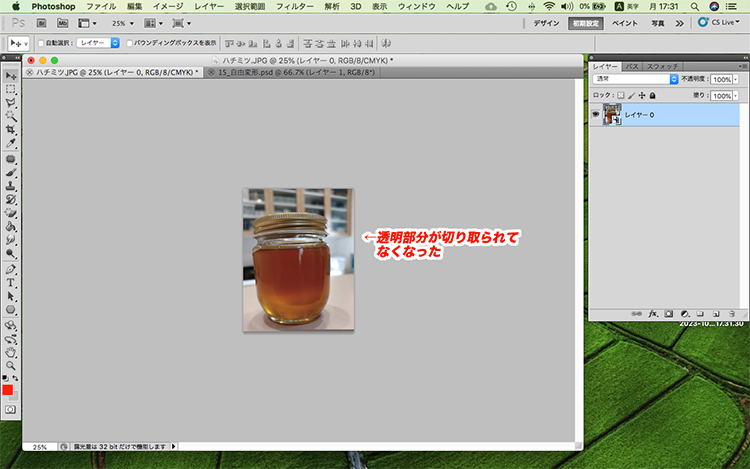Select the Polygonal Lasso tool
The height and width of the screenshot is (469, 750).
tap(11, 103)
